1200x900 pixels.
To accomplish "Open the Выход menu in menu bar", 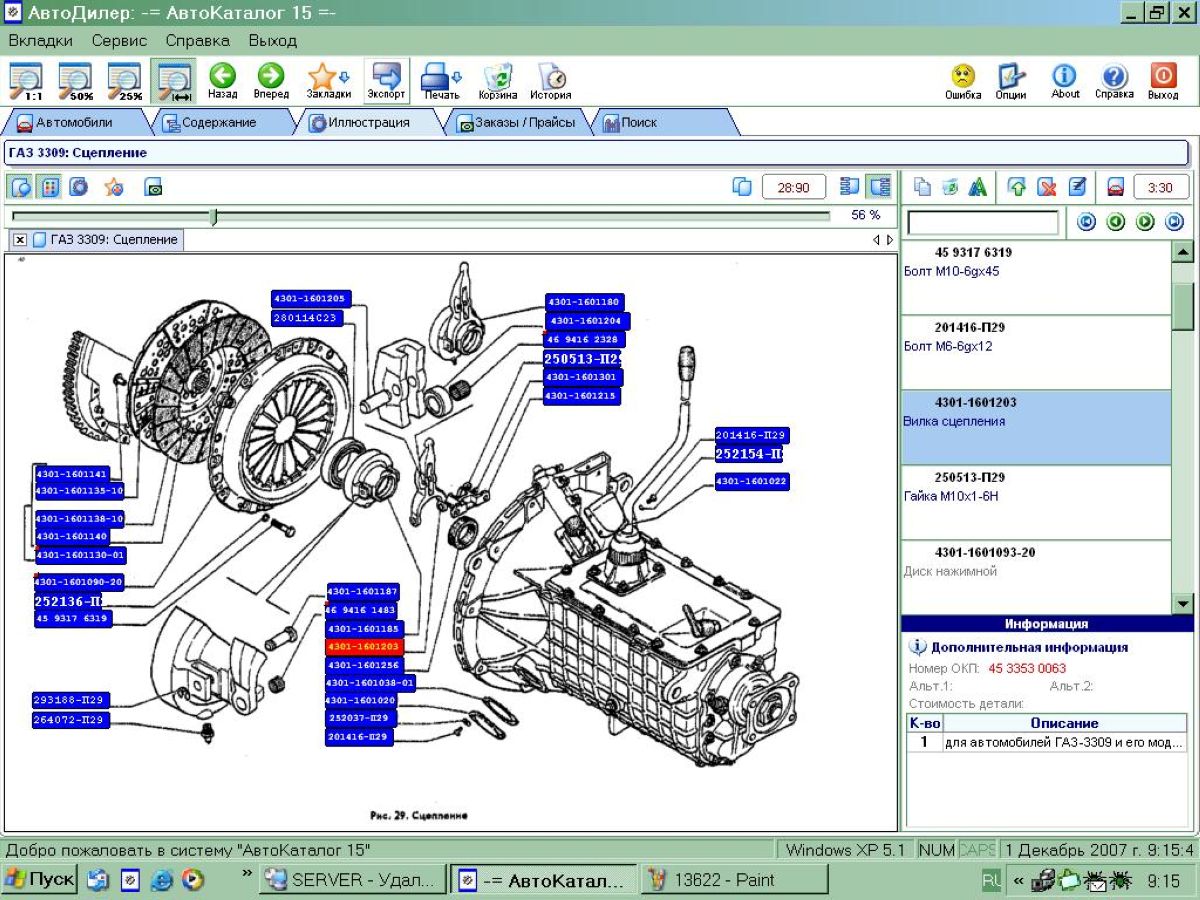I will pos(273,41).
